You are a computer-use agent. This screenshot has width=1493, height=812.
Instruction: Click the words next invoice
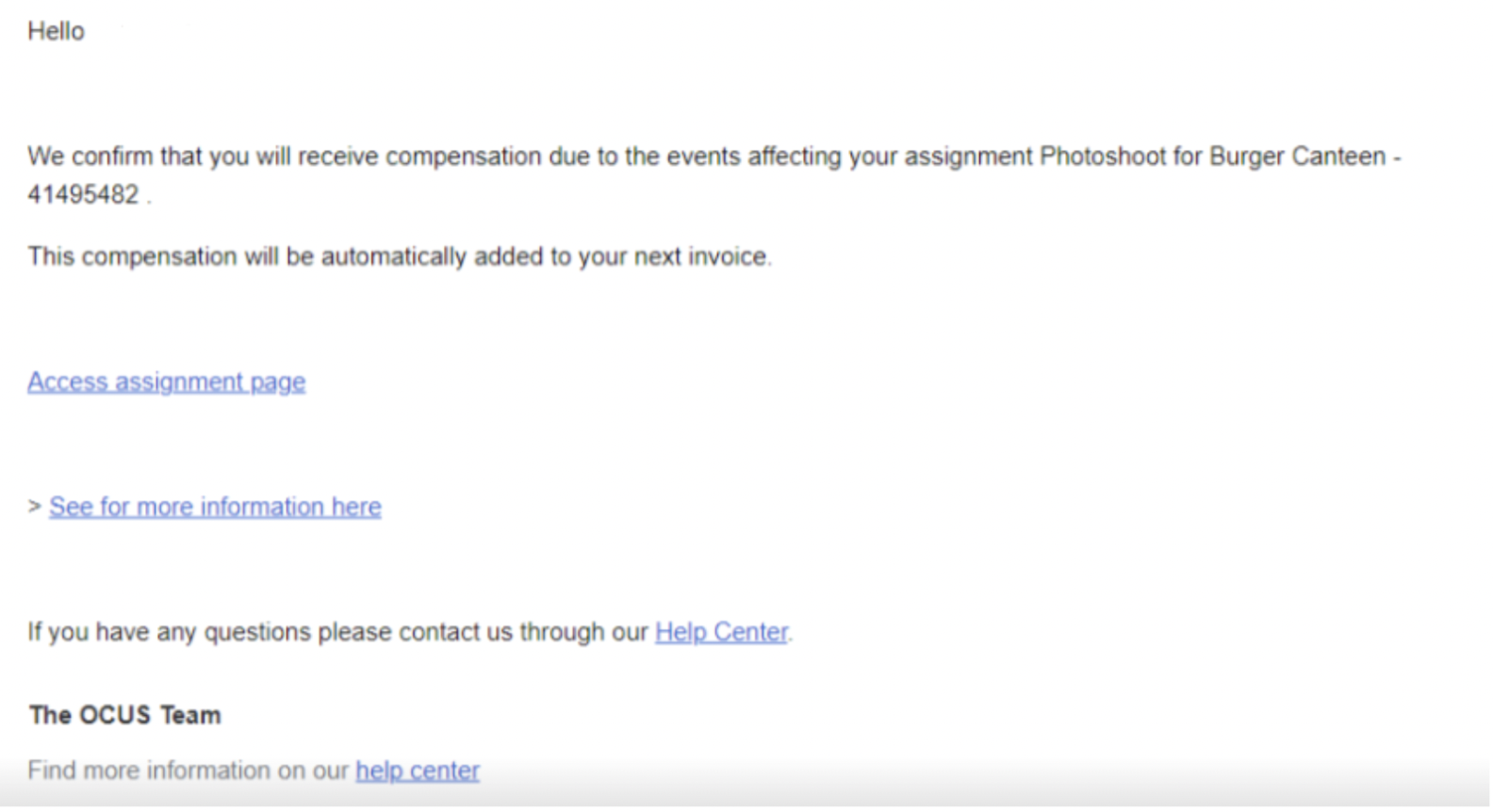click(701, 257)
